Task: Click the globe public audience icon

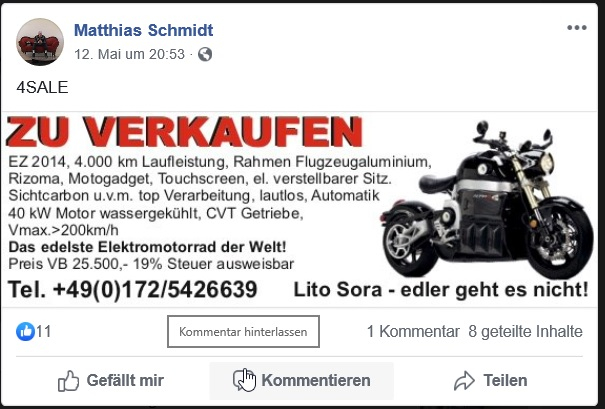Action: (205, 54)
